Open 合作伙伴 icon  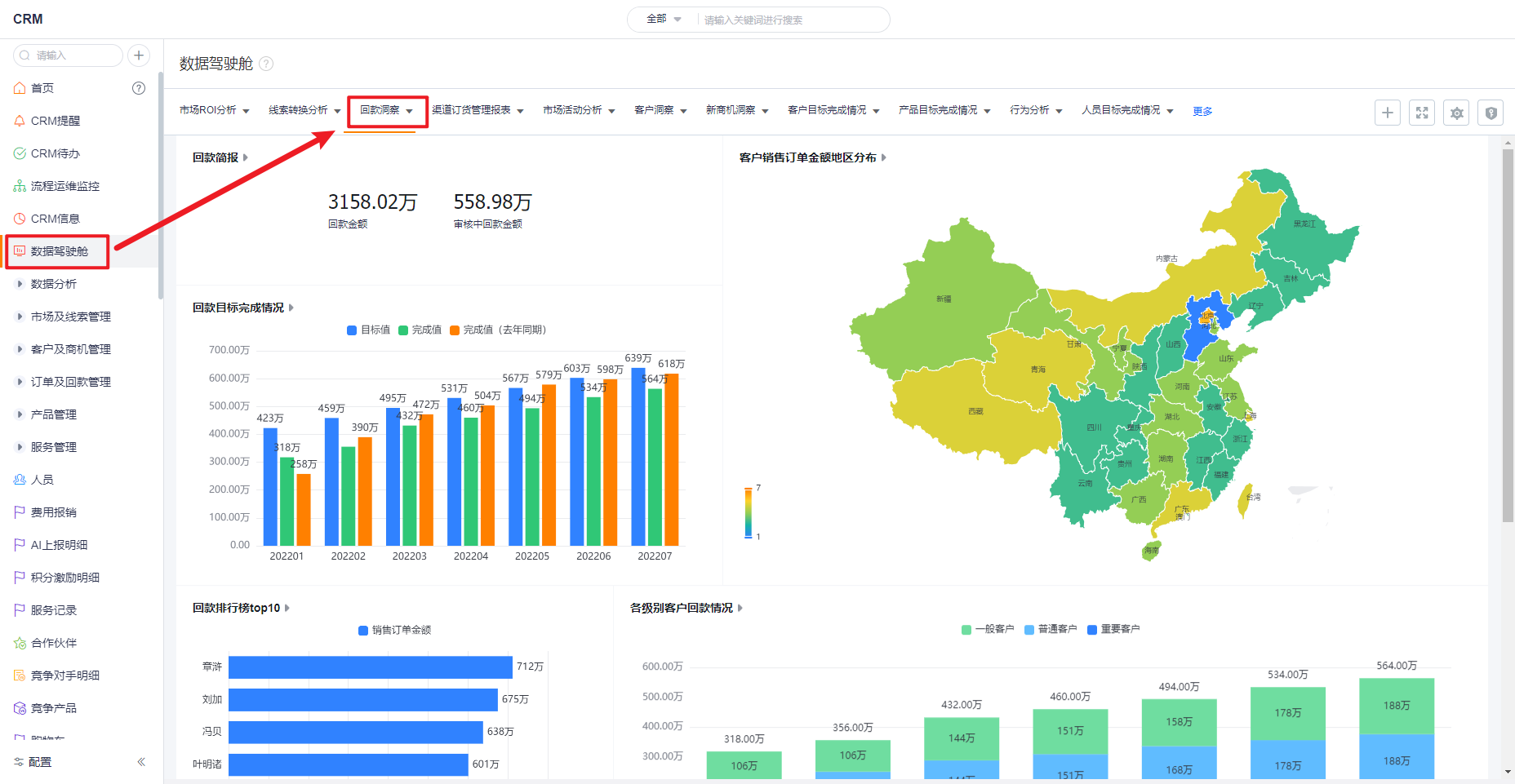point(20,643)
